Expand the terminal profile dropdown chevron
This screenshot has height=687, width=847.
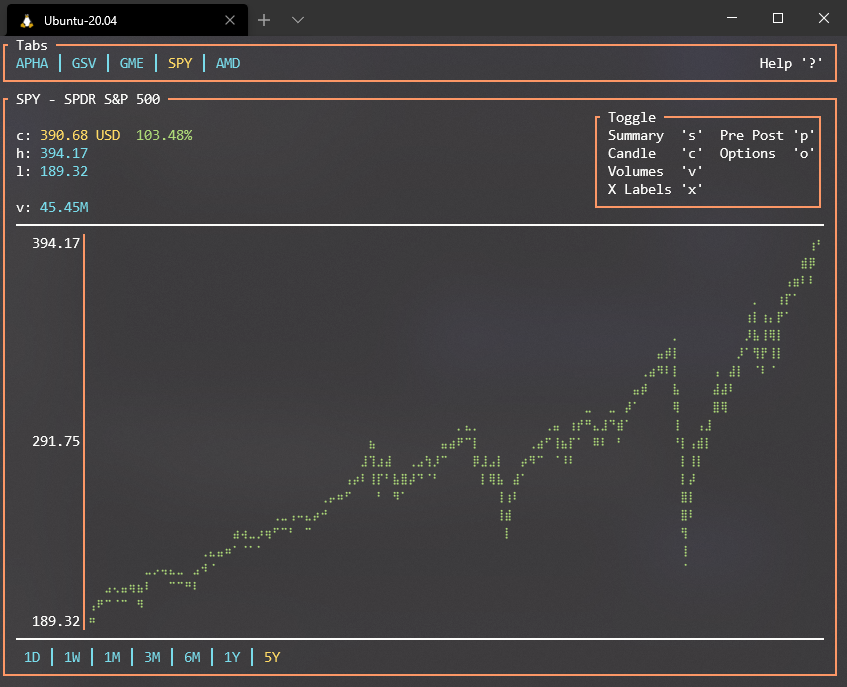pos(298,20)
